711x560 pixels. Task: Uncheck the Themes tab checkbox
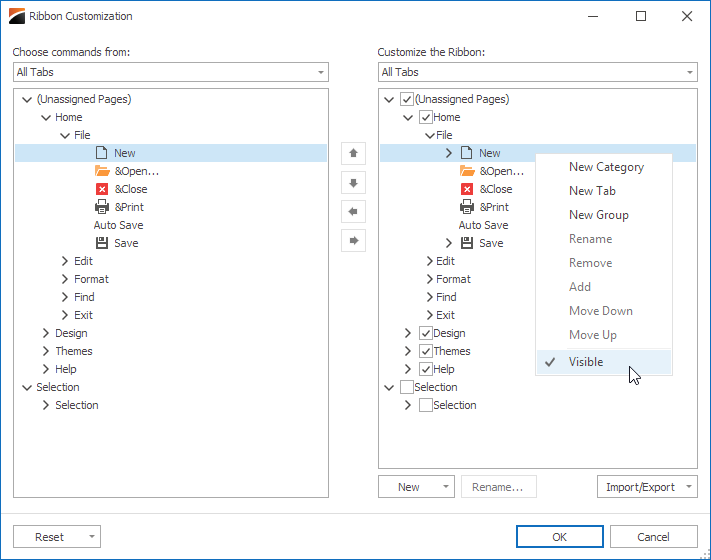tap(425, 351)
